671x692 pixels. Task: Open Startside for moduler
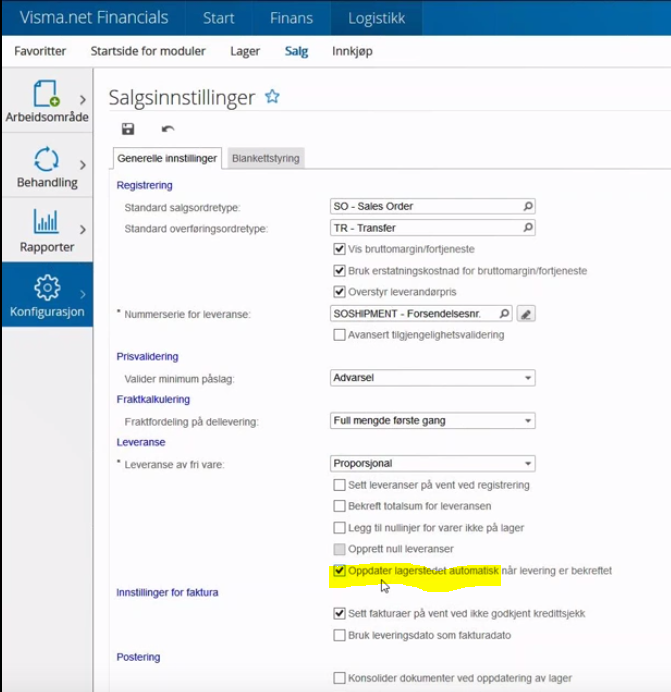[x=148, y=51]
